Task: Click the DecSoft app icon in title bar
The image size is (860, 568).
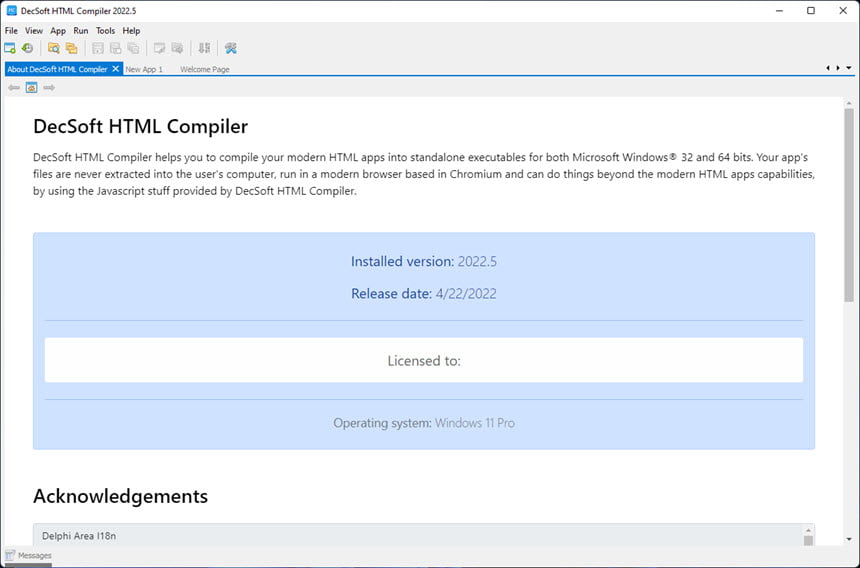Action: tap(12, 10)
